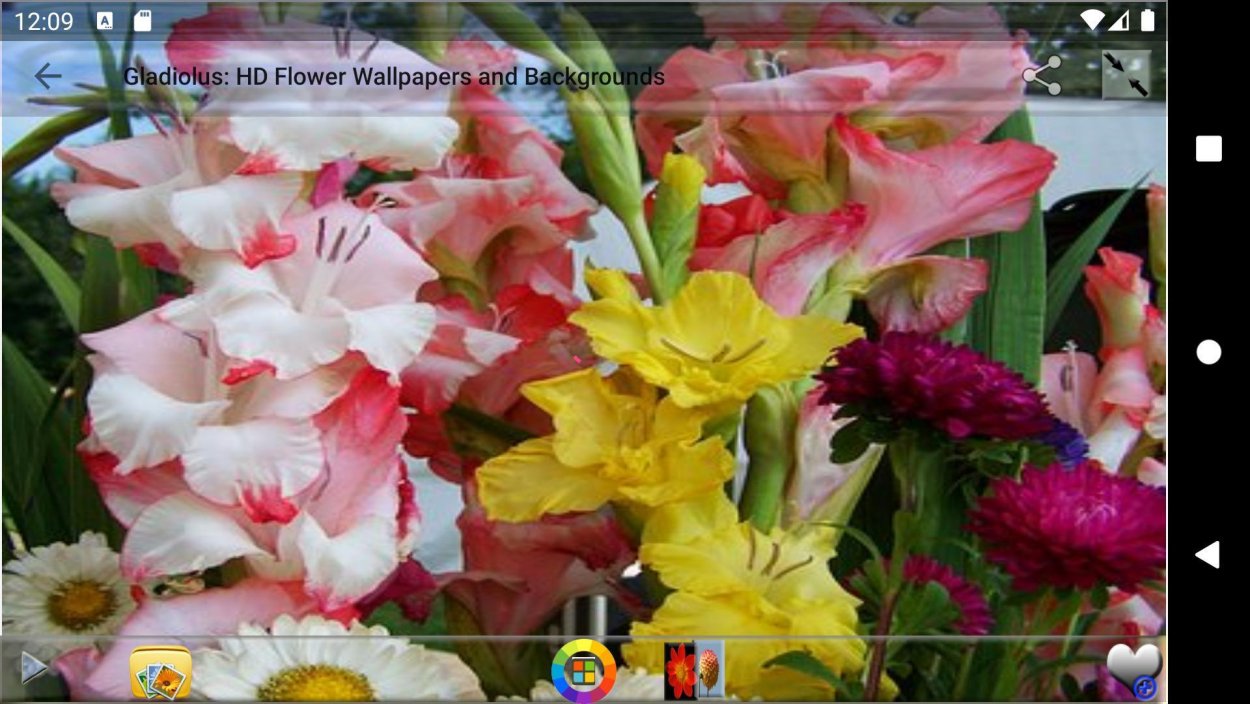Tap the silver heart favorite icon
This screenshot has width=1250, height=704.
click(1134, 670)
